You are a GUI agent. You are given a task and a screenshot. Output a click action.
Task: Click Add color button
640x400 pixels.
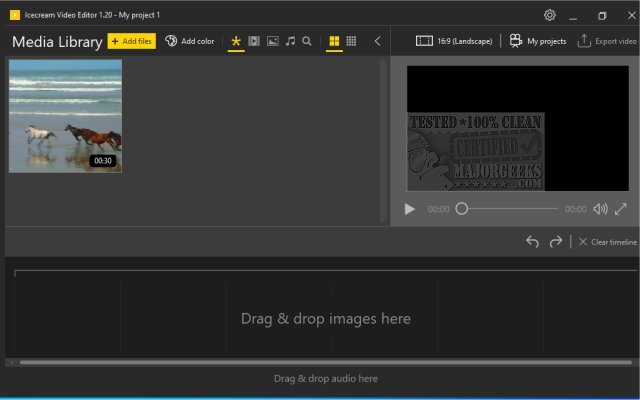190,41
